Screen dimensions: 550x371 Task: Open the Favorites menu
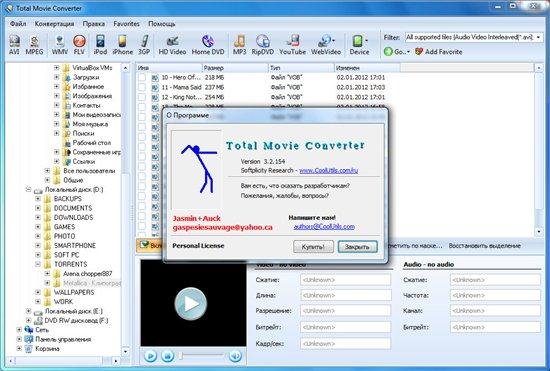[x=126, y=24]
